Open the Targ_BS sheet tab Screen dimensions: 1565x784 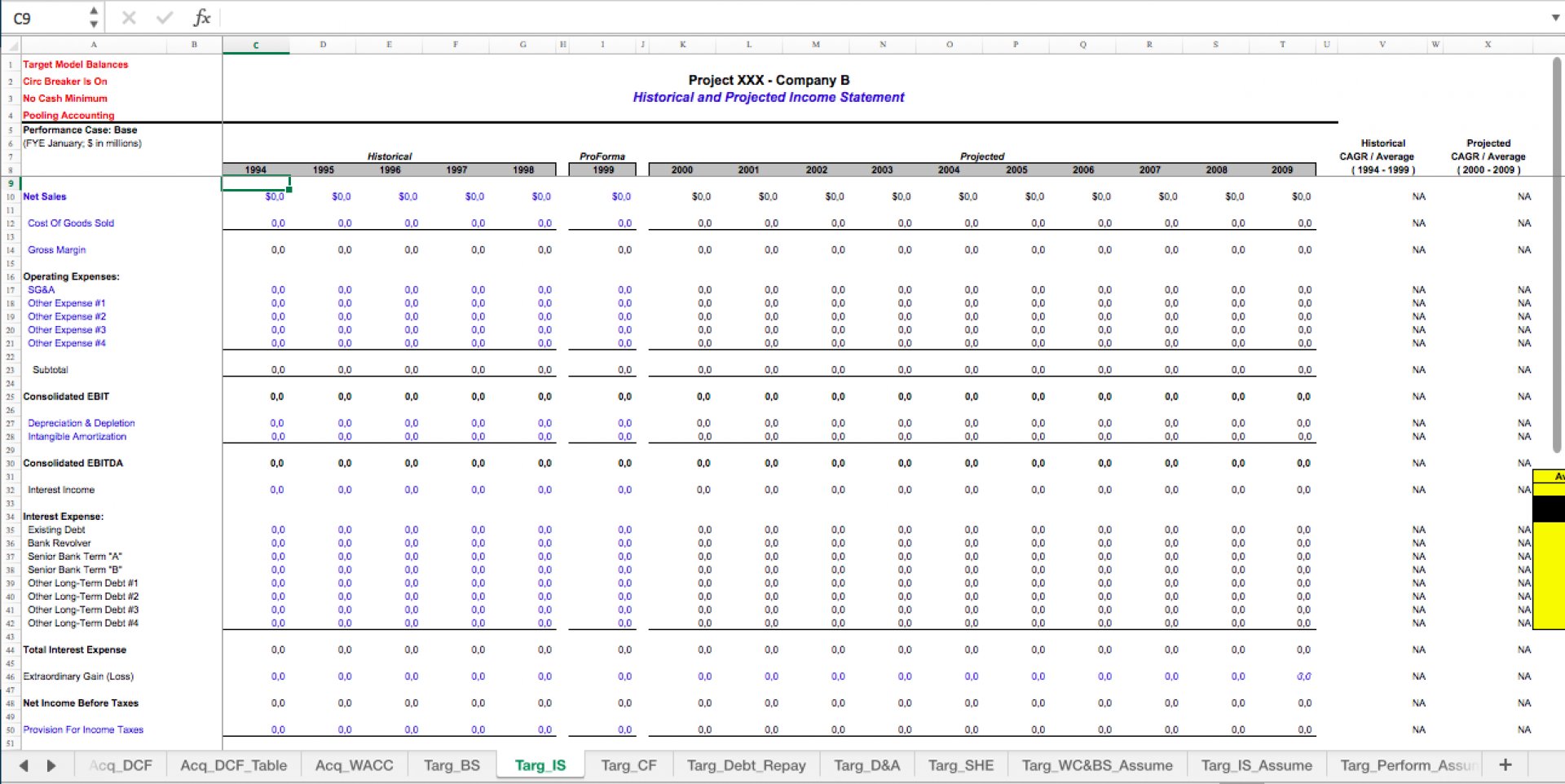pyautogui.click(x=452, y=765)
